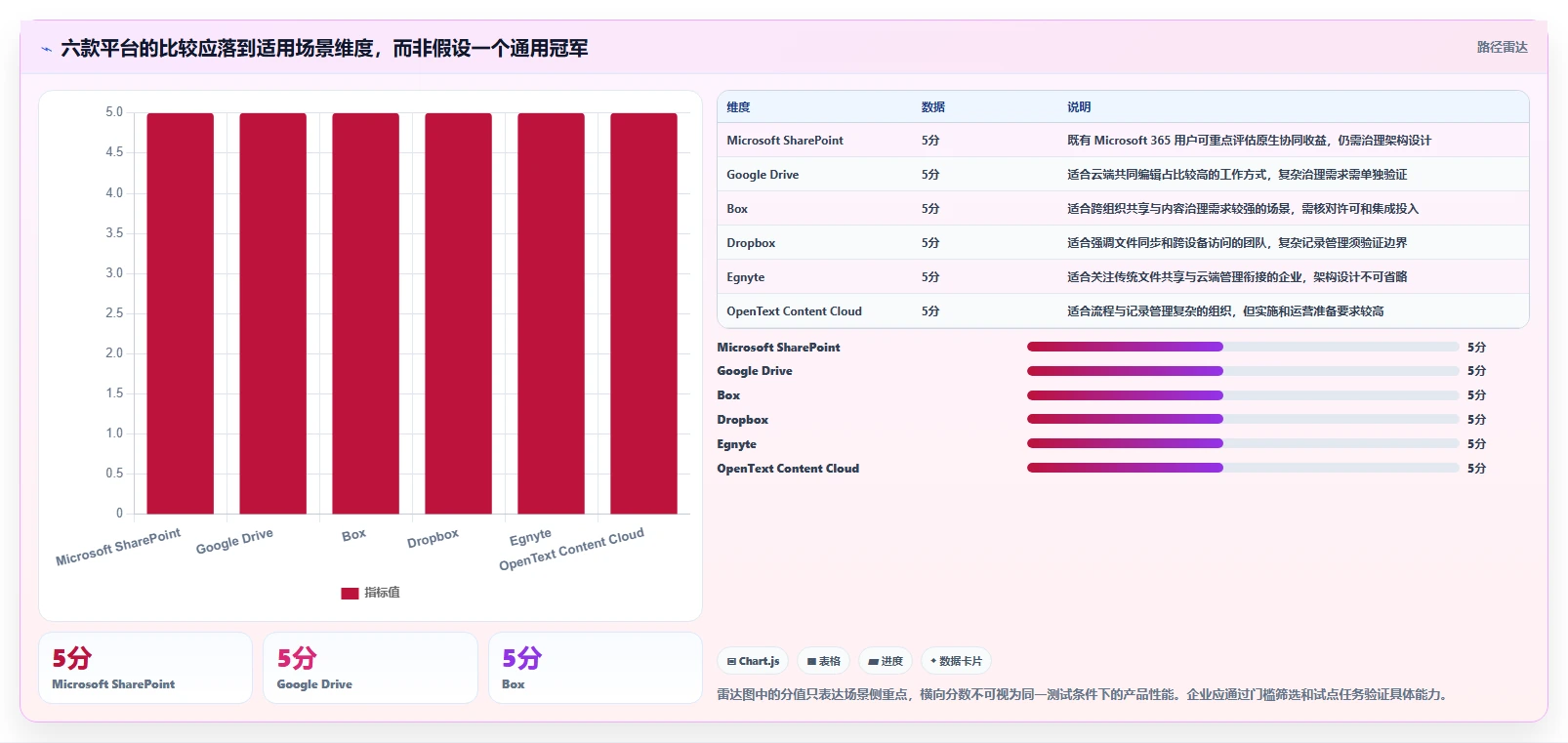Click the 进度 tag
Screen dimensions: 1568x743
pos(886,661)
